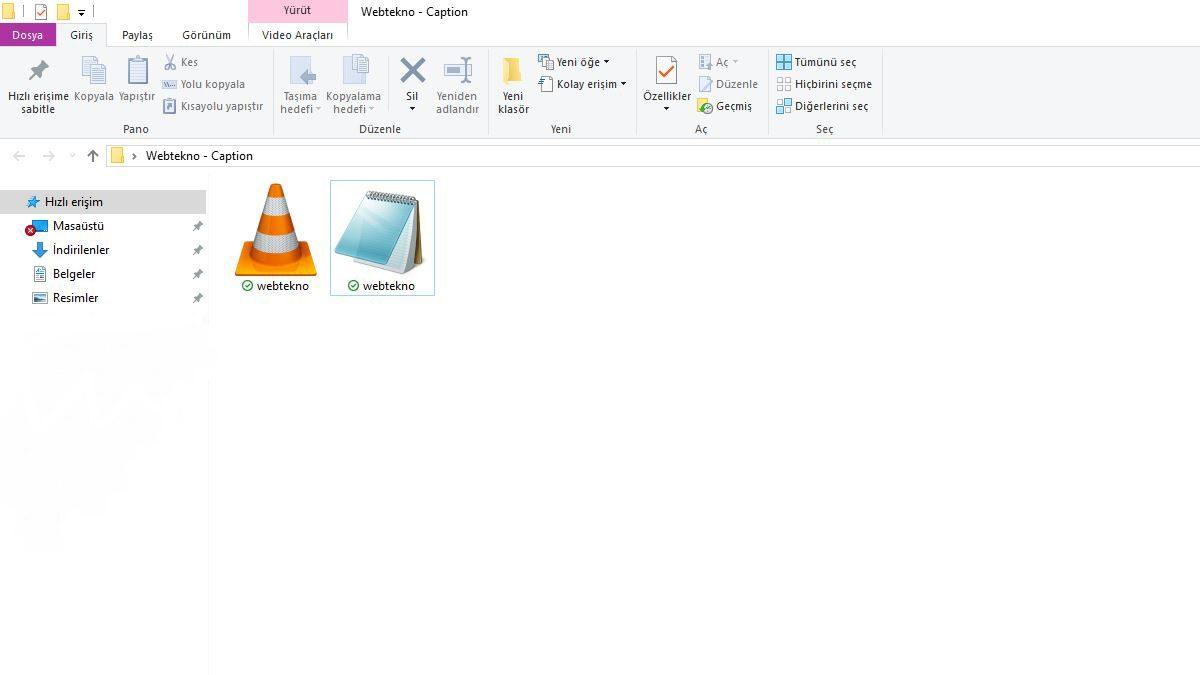1200x675 pixels.
Task: Open İndirilenler in the sidebar
Action: click(80, 250)
